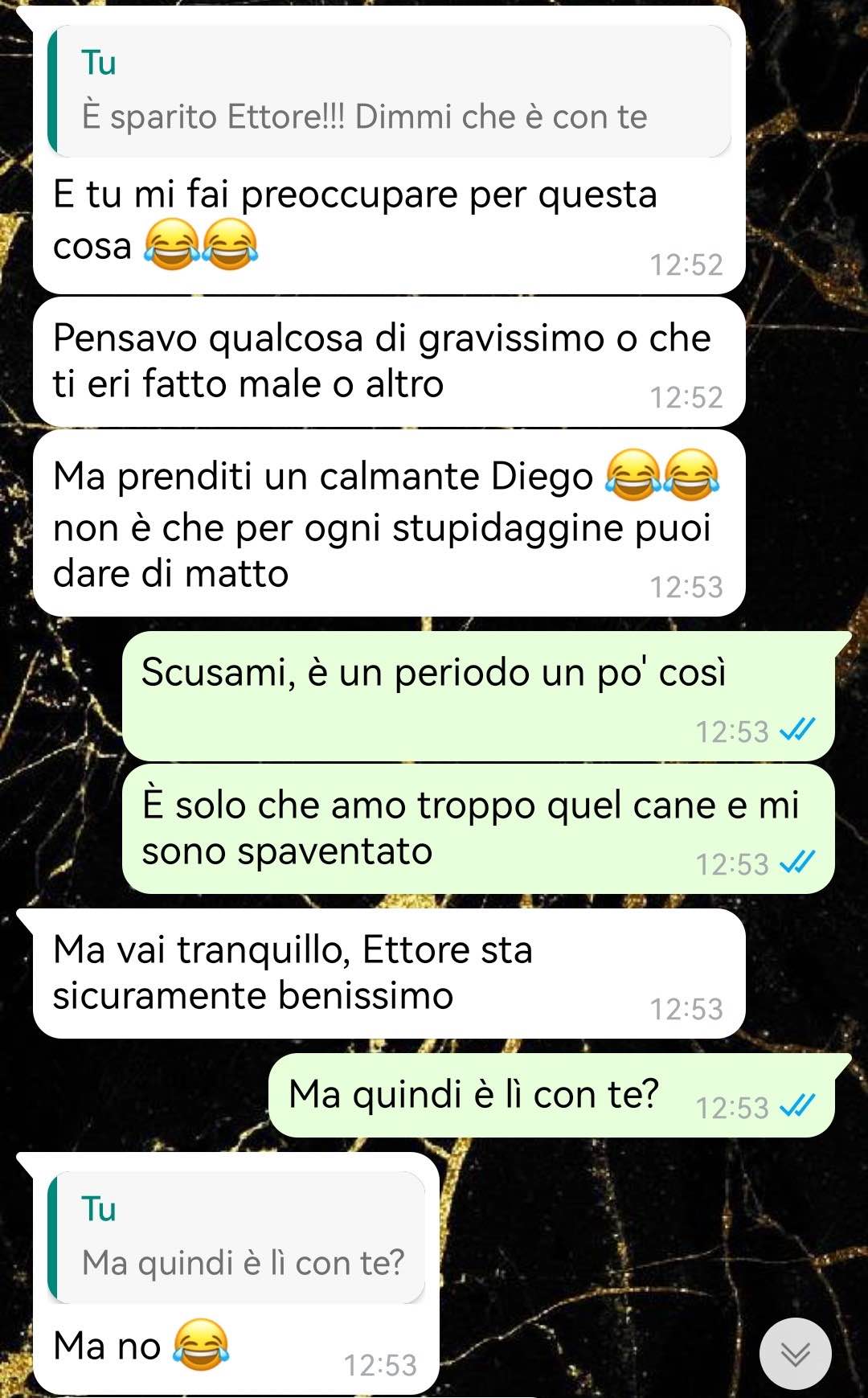Select message 'Pensavo qualcosa di gravissimo'

point(389,362)
